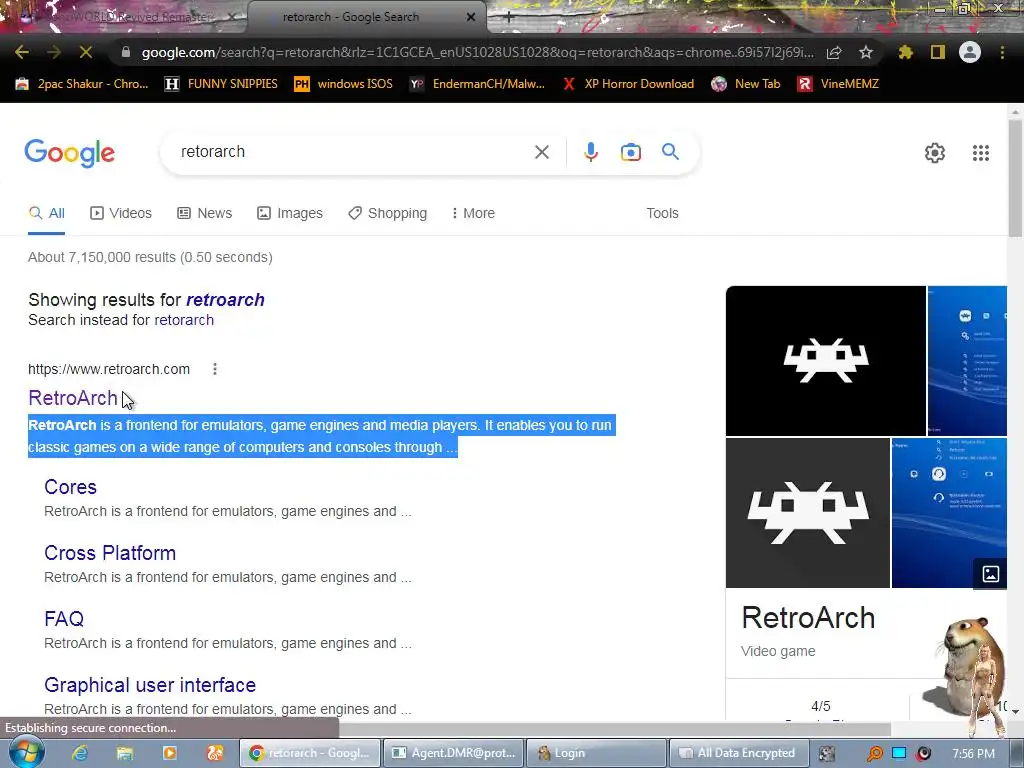Bookmark this page with the star icon

866,52
